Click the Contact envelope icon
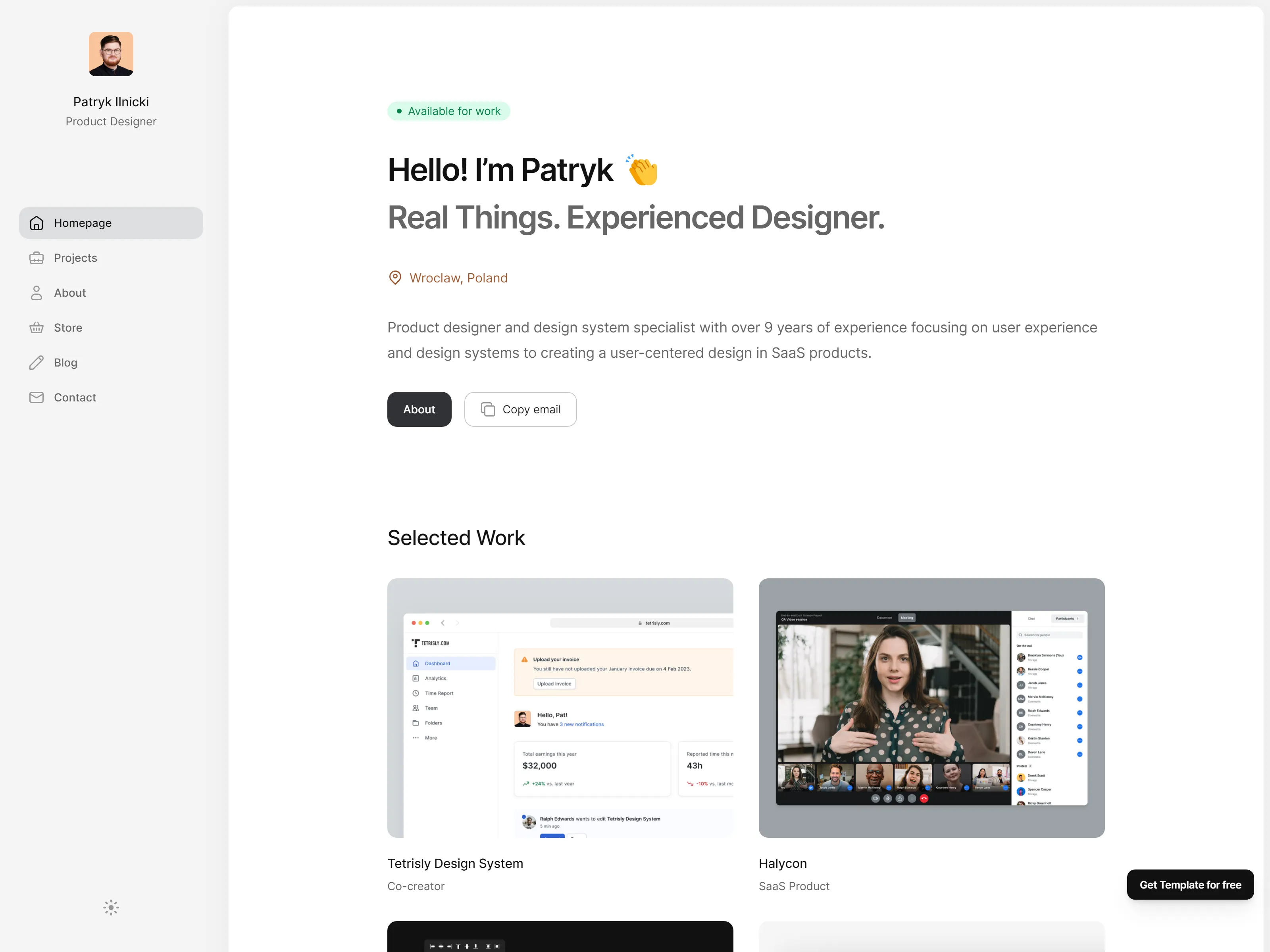 click(x=37, y=397)
